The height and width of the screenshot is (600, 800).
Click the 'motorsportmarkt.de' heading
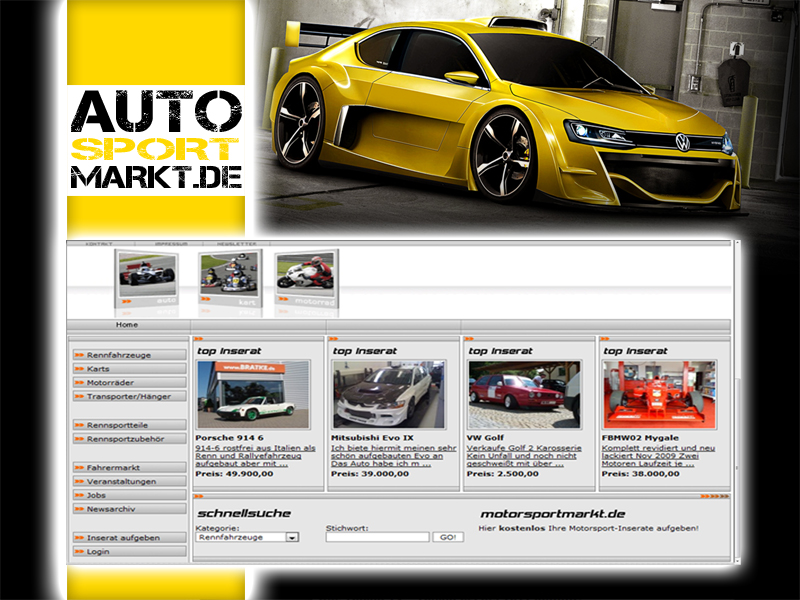coord(553,514)
